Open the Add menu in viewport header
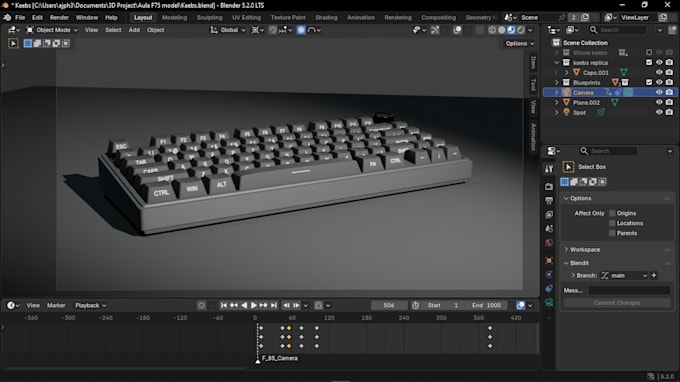This screenshot has width=680, height=382. click(134, 30)
